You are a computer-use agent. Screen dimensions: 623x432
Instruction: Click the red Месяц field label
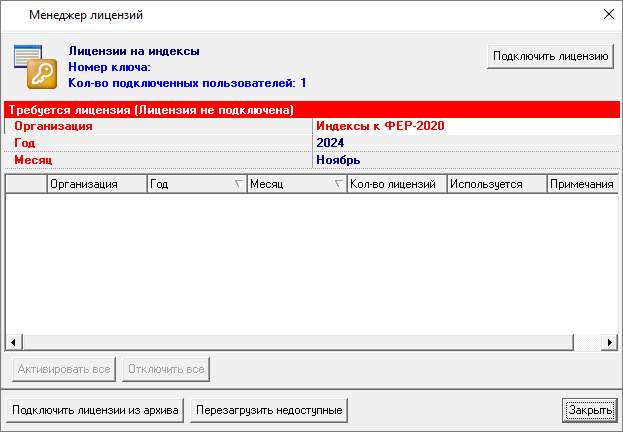(33, 160)
